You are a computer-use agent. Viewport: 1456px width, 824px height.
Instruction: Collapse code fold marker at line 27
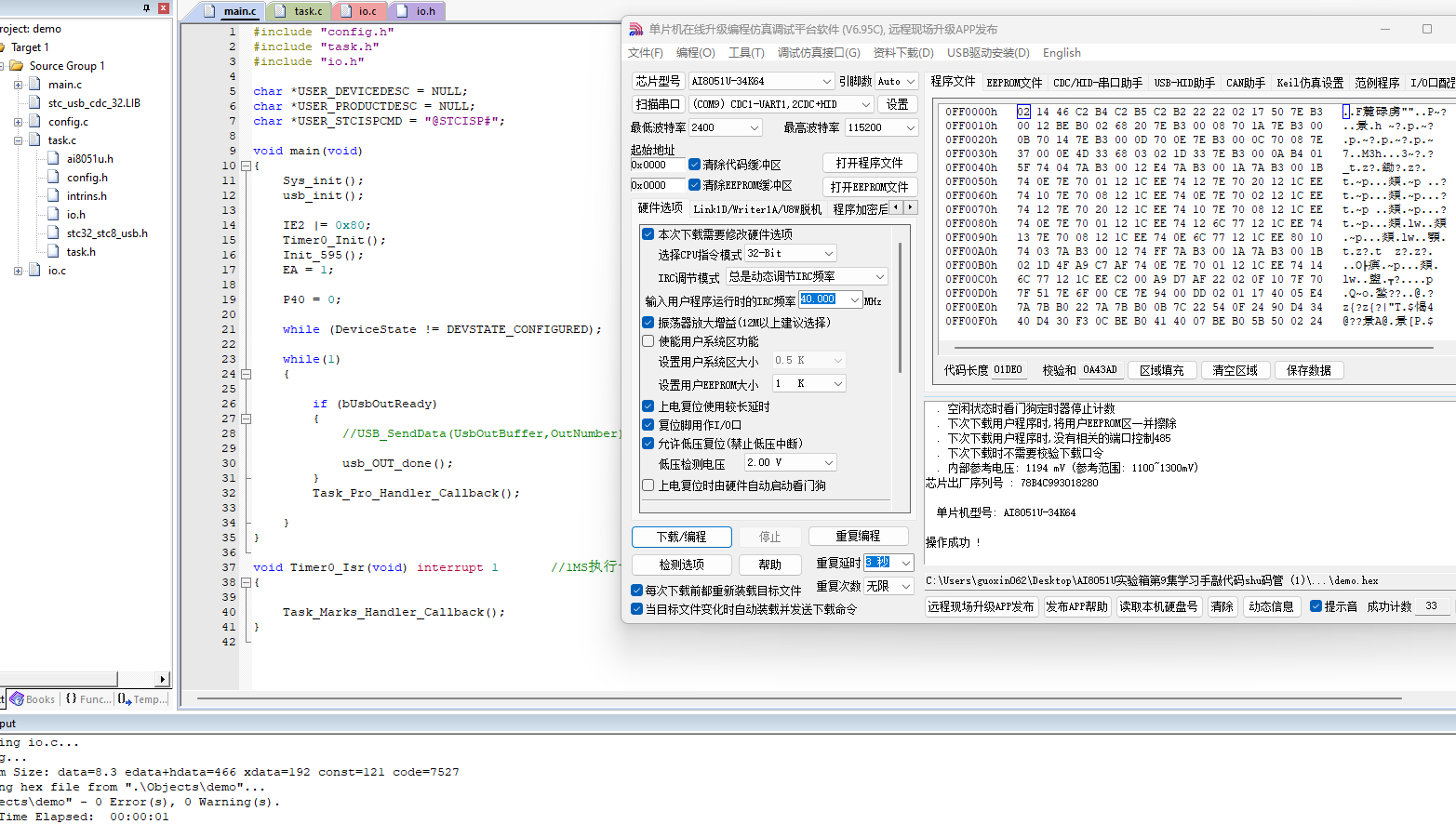pyautogui.click(x=246, y=419)
